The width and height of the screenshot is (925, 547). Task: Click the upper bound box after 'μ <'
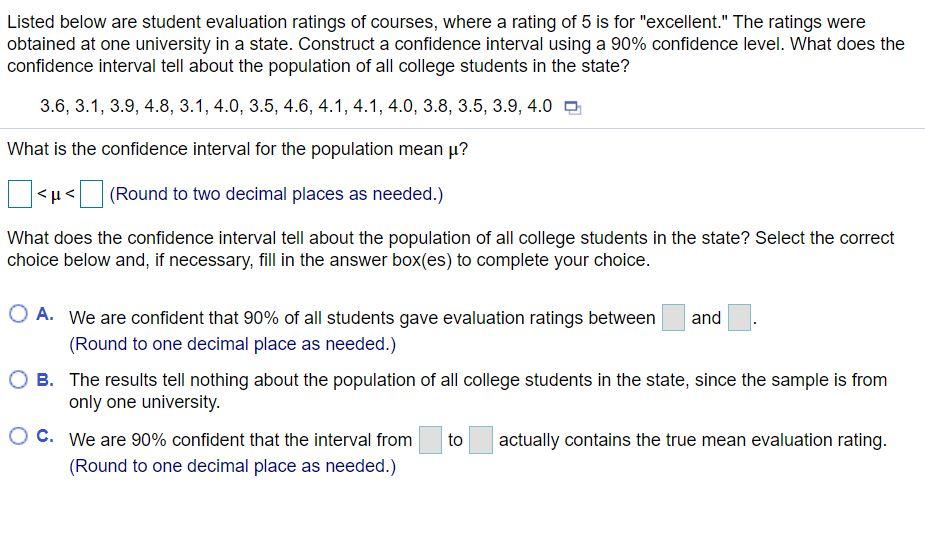pos(91,193)
